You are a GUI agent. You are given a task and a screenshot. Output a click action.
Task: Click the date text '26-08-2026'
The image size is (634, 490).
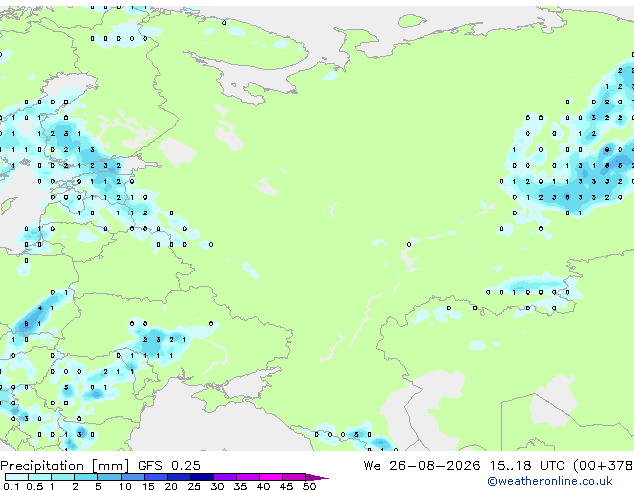click(435, 466)
